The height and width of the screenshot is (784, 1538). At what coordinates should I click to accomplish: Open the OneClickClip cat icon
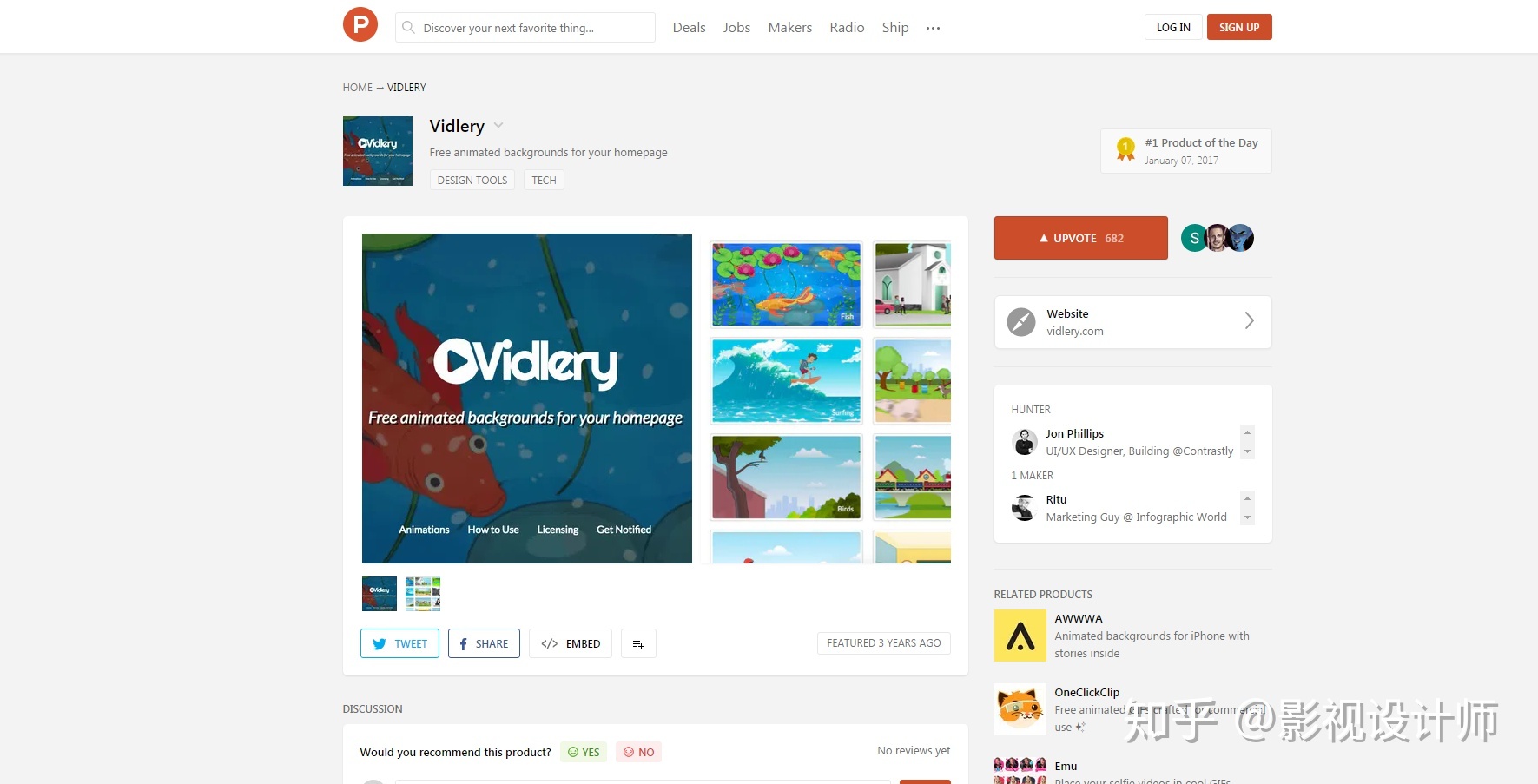(1020, 709)
